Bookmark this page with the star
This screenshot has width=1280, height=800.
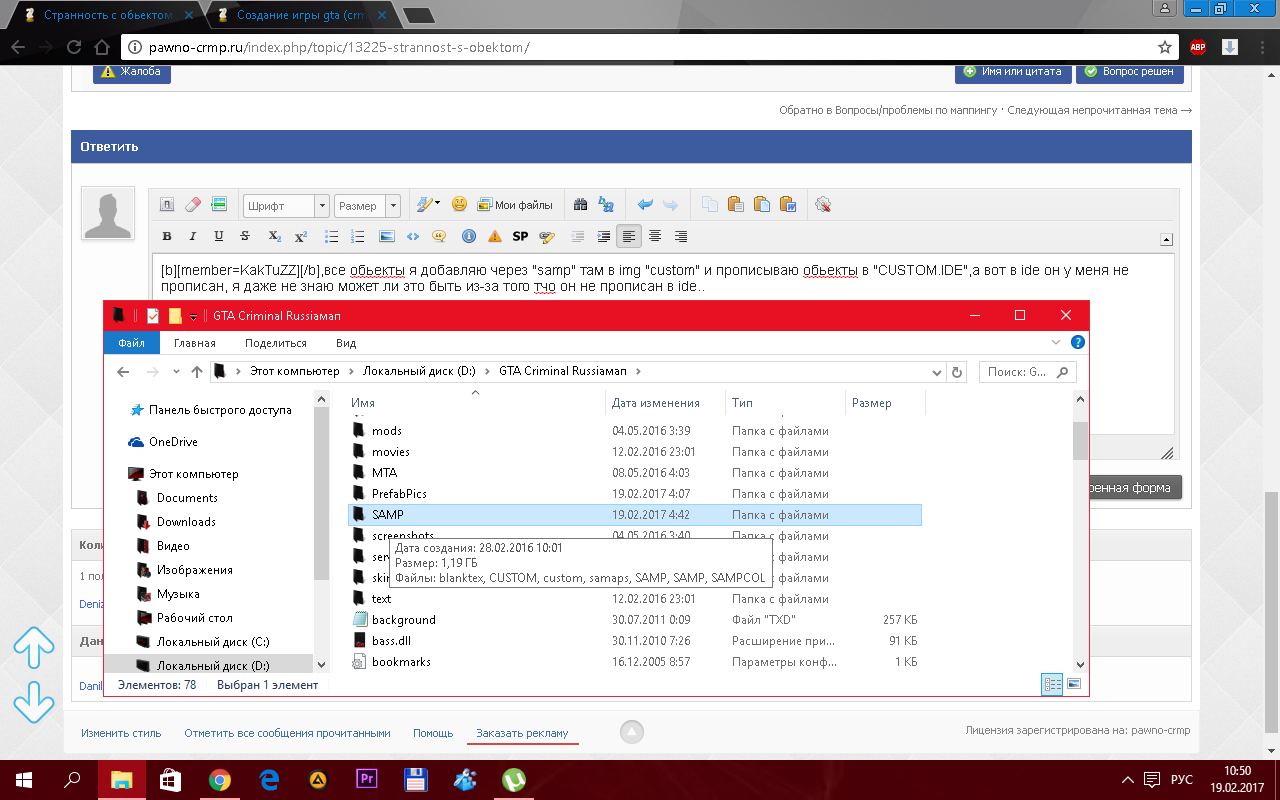point(1164,47)
